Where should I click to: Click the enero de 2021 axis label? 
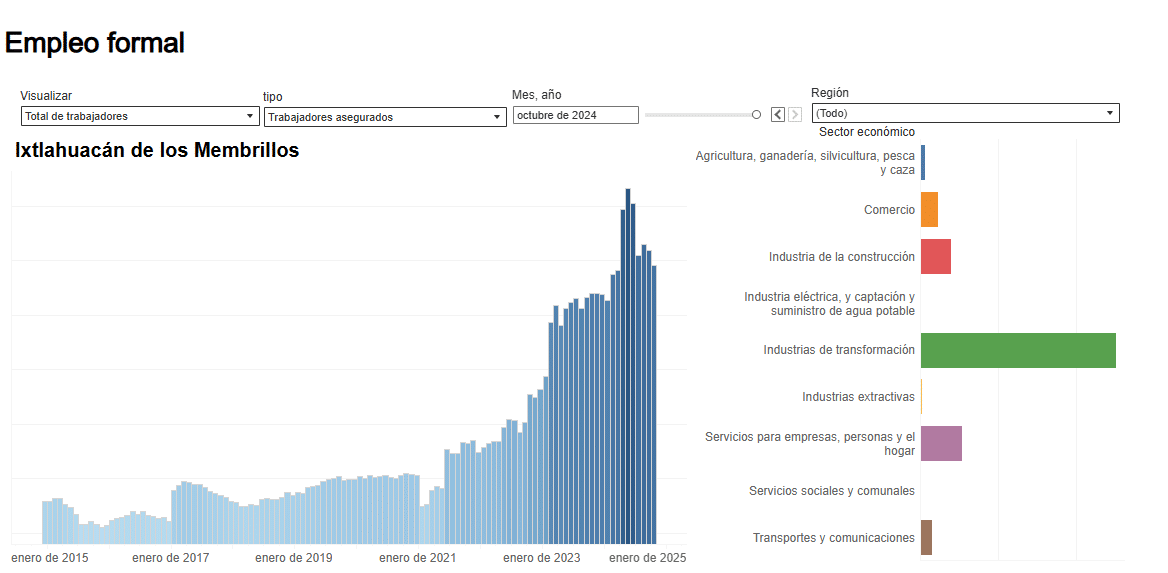point(417,557)
